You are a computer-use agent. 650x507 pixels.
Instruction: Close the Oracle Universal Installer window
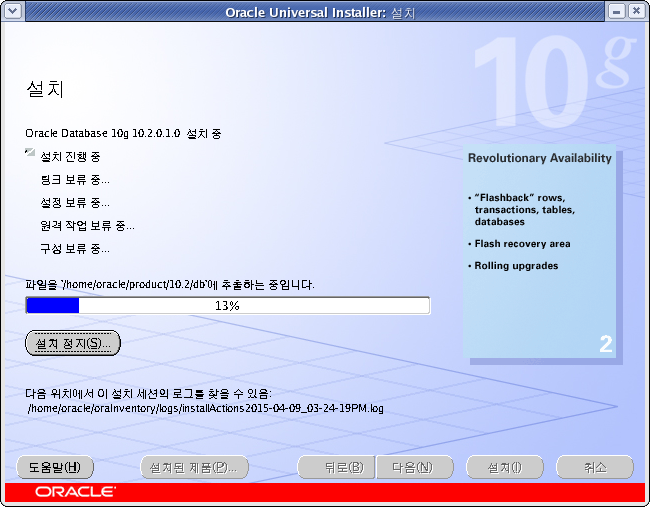(636, 11)
